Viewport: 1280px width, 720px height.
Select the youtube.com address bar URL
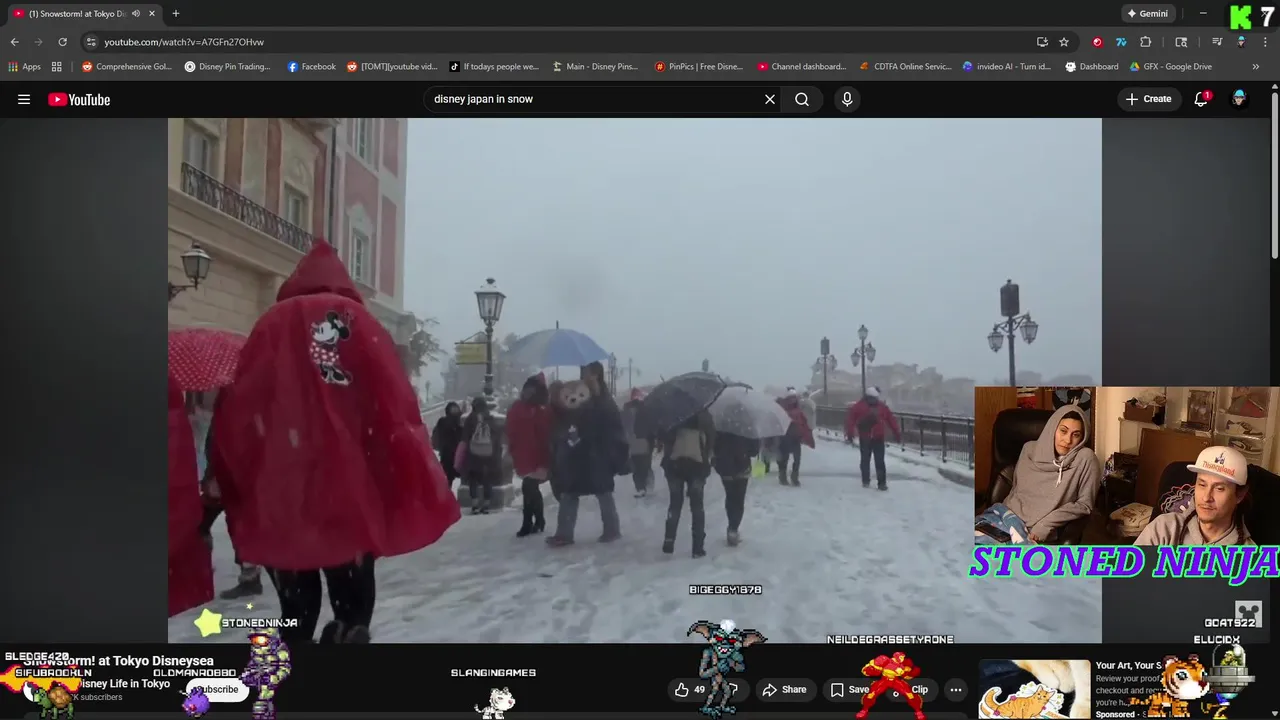pyautogui.click(x=184, y=42)
